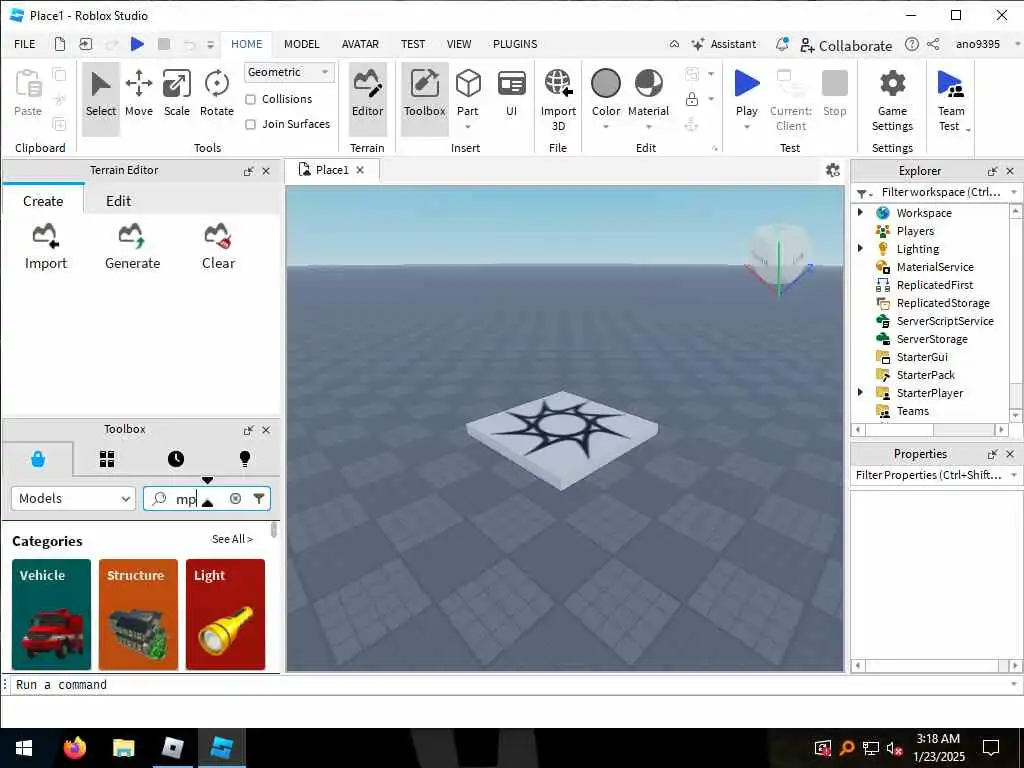
Task: Open Toolbox Marketplace tab
Action: [x=38, y=458]
